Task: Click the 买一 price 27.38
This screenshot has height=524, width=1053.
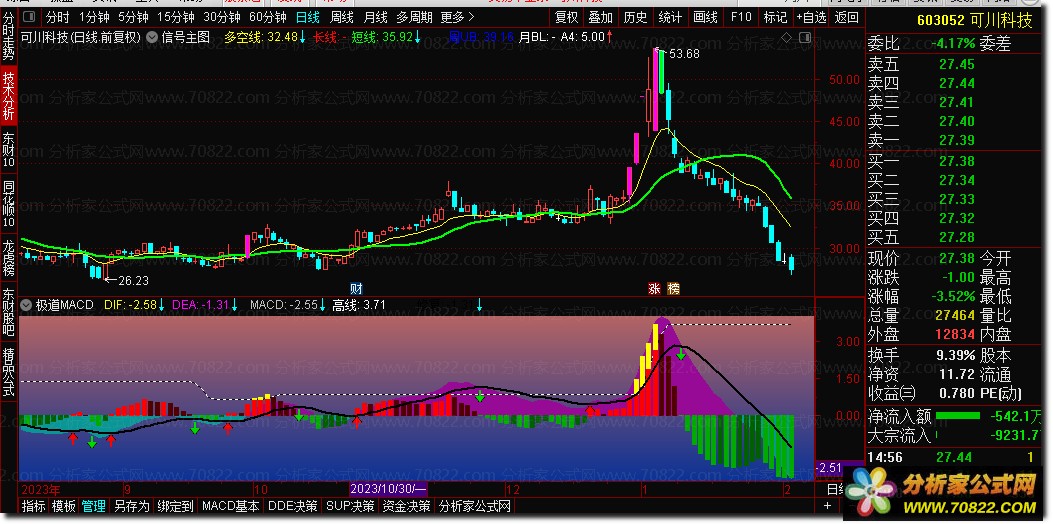Action: (957, 161)
